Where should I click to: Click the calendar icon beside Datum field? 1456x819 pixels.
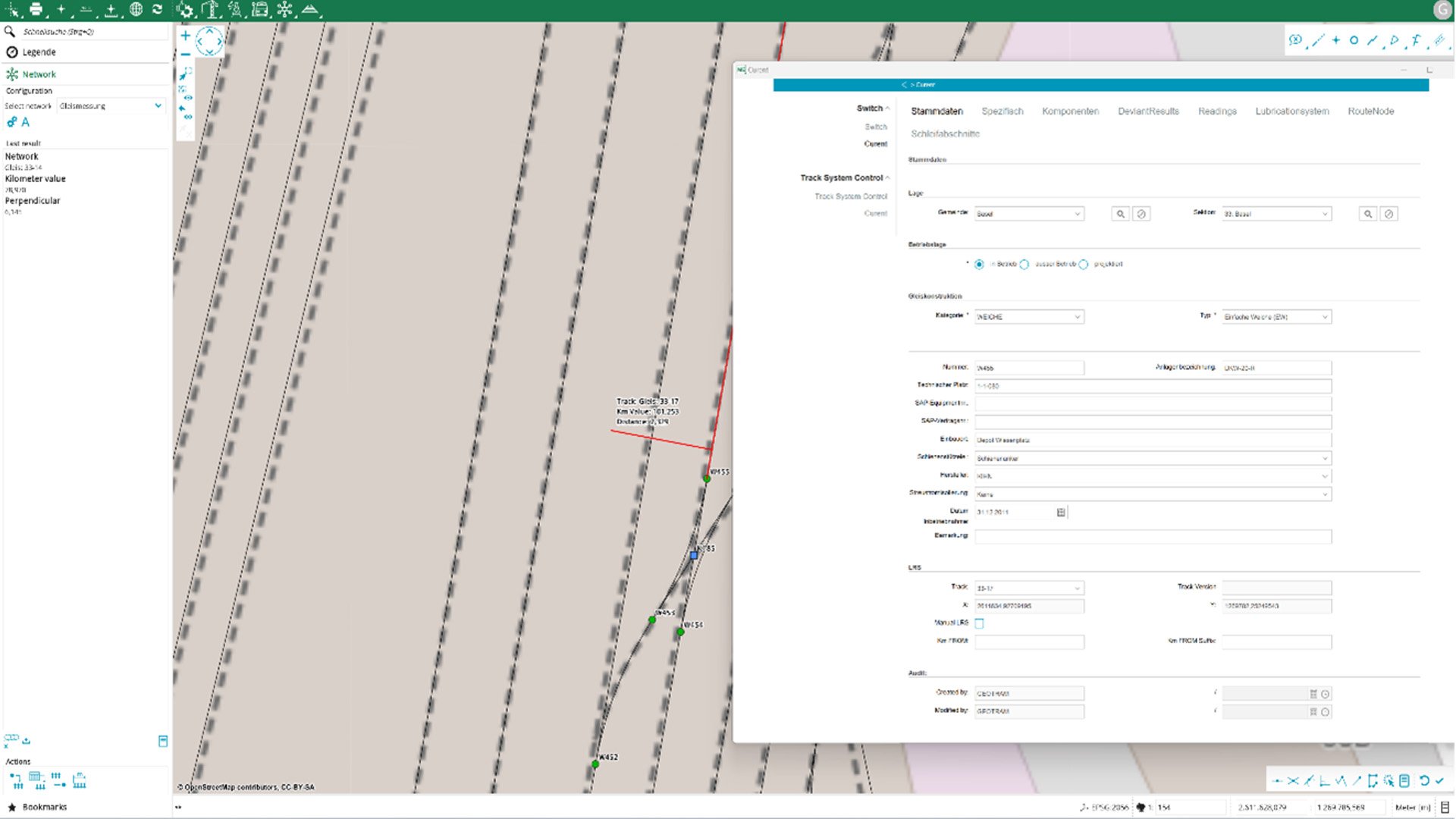tap(1061, 513)
